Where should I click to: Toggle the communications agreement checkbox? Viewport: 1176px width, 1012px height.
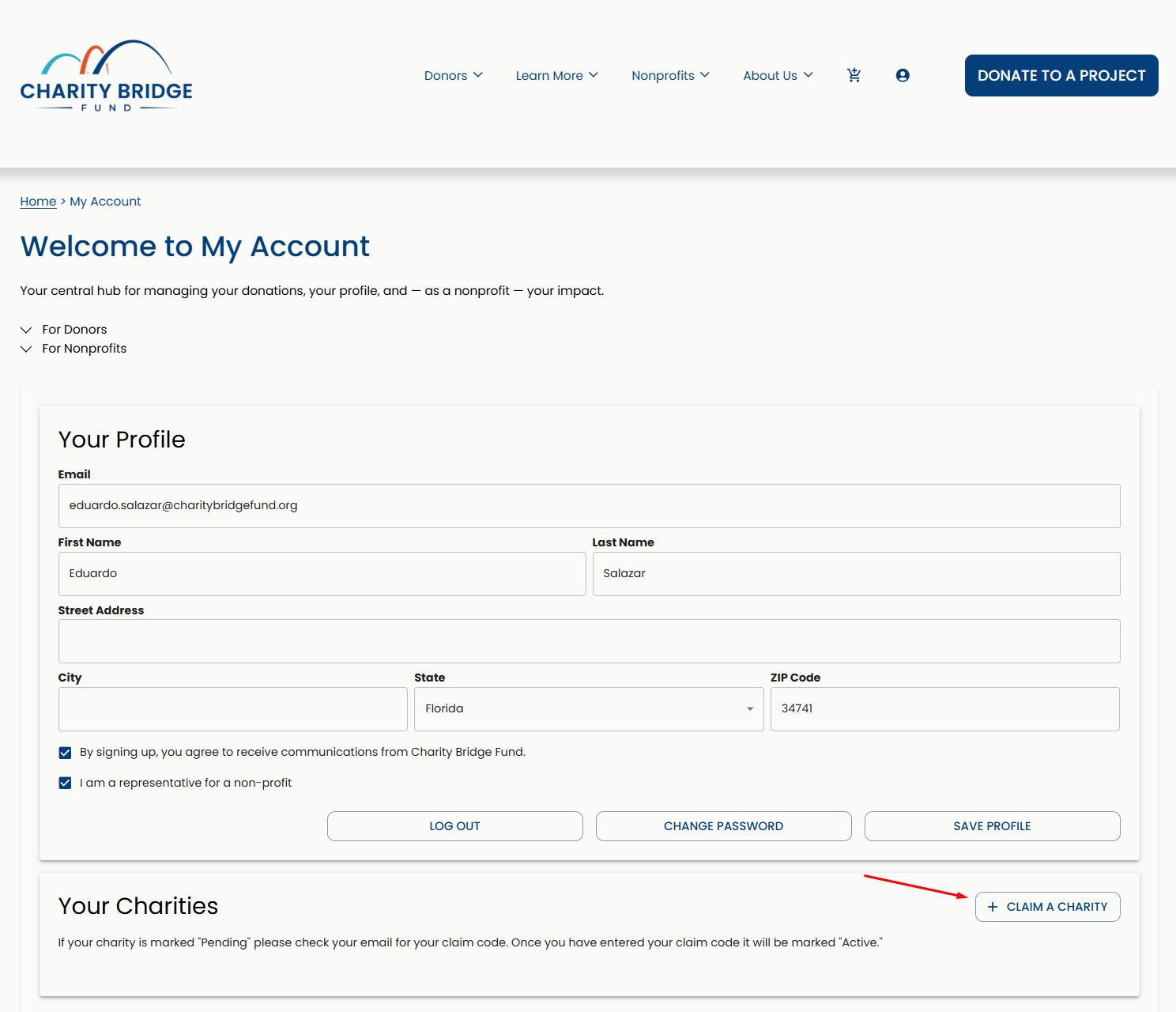[65, 753]
